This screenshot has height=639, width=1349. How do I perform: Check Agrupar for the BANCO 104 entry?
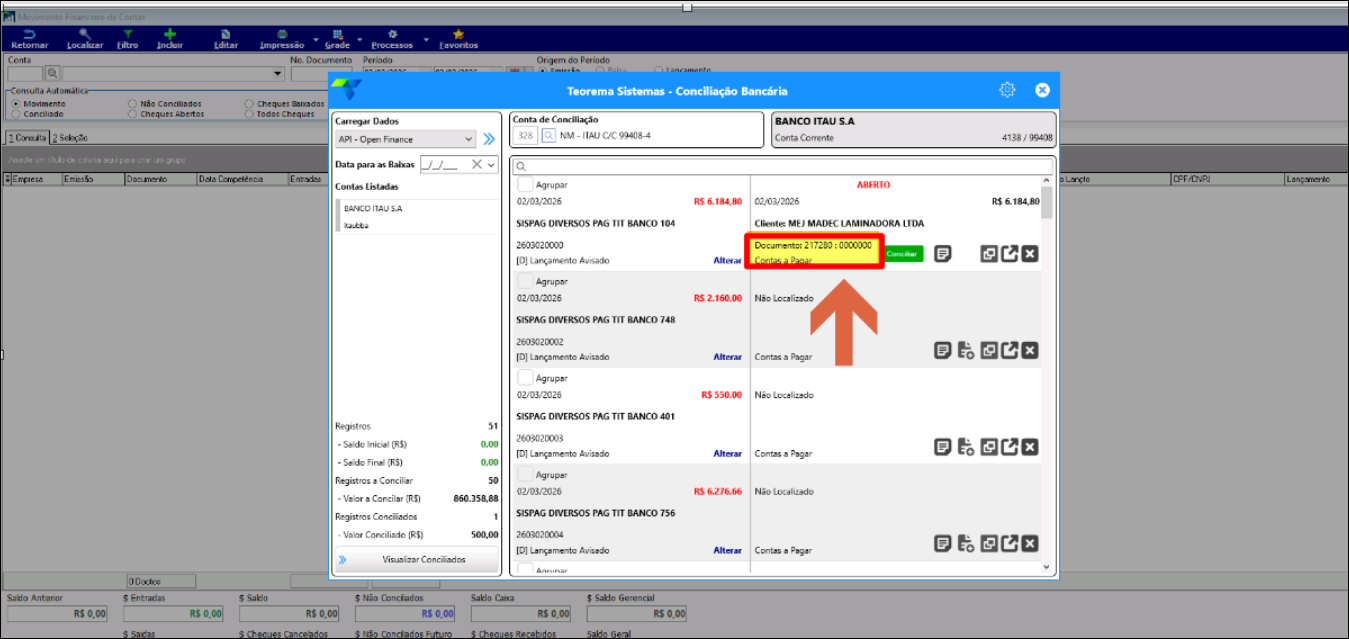[525, 185]
